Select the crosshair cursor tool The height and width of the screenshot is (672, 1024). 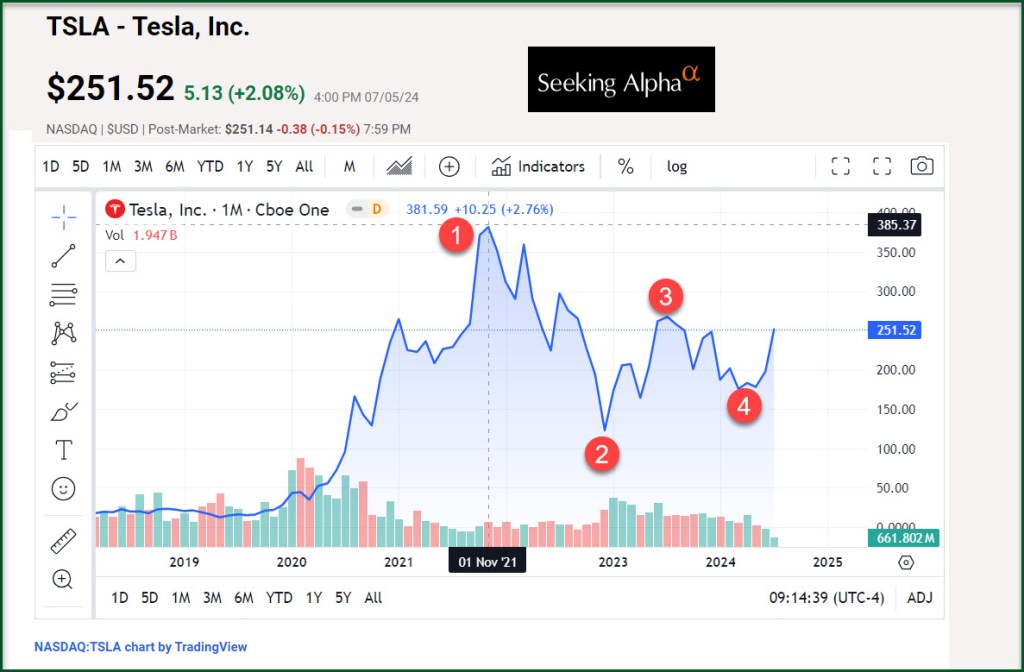click(x=63, y=215)
